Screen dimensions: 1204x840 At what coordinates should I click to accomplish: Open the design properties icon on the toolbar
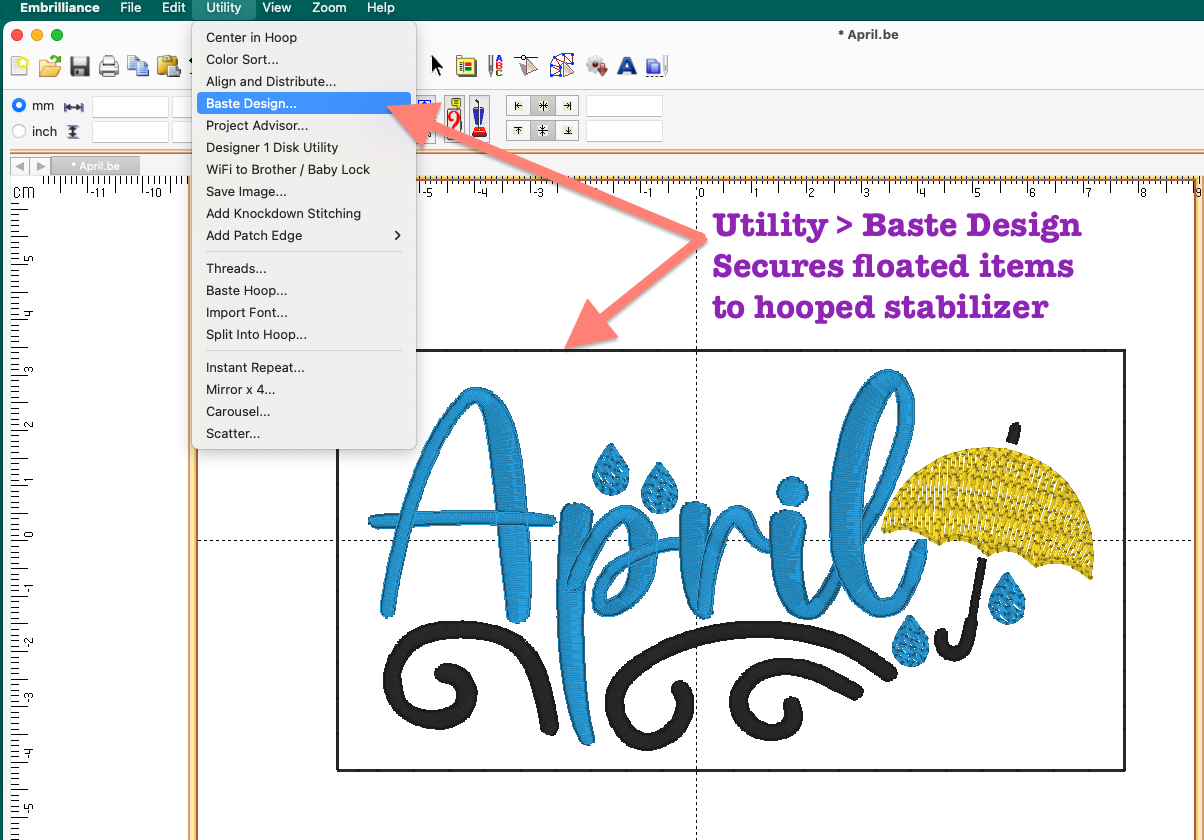(466, 64)
